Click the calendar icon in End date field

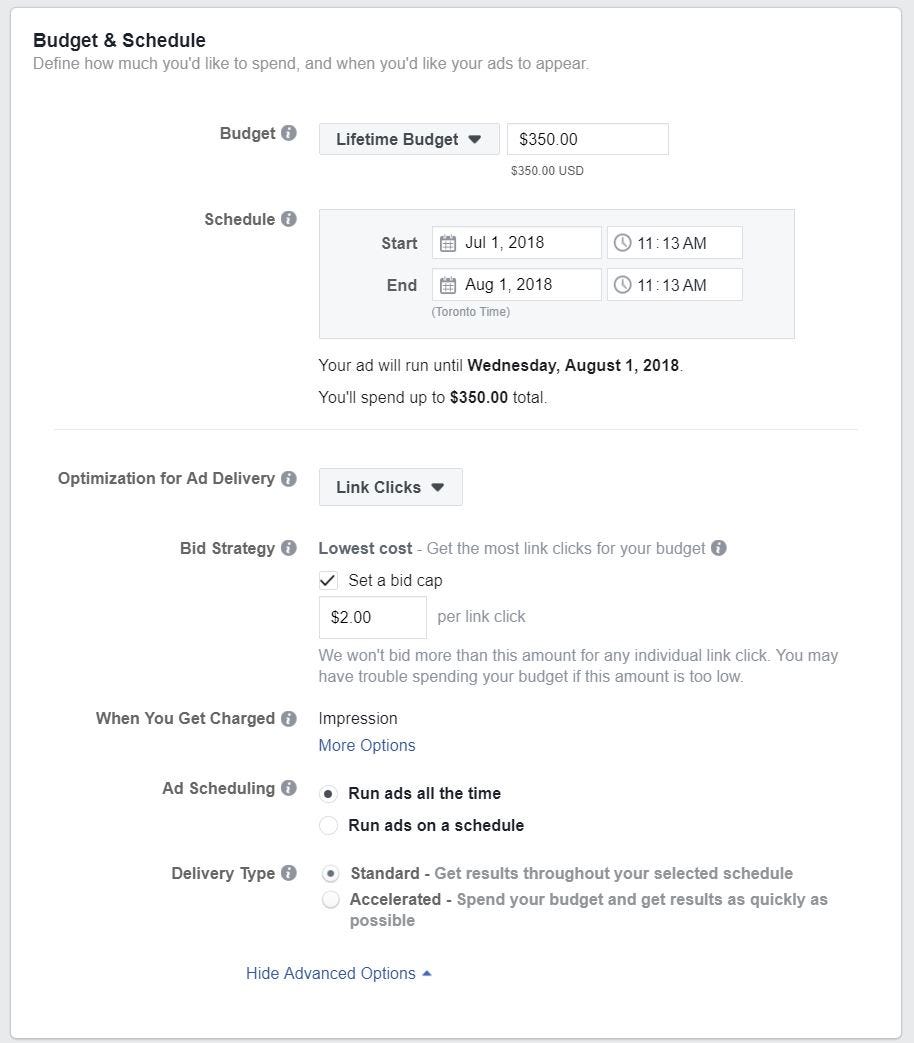point(448,285)
